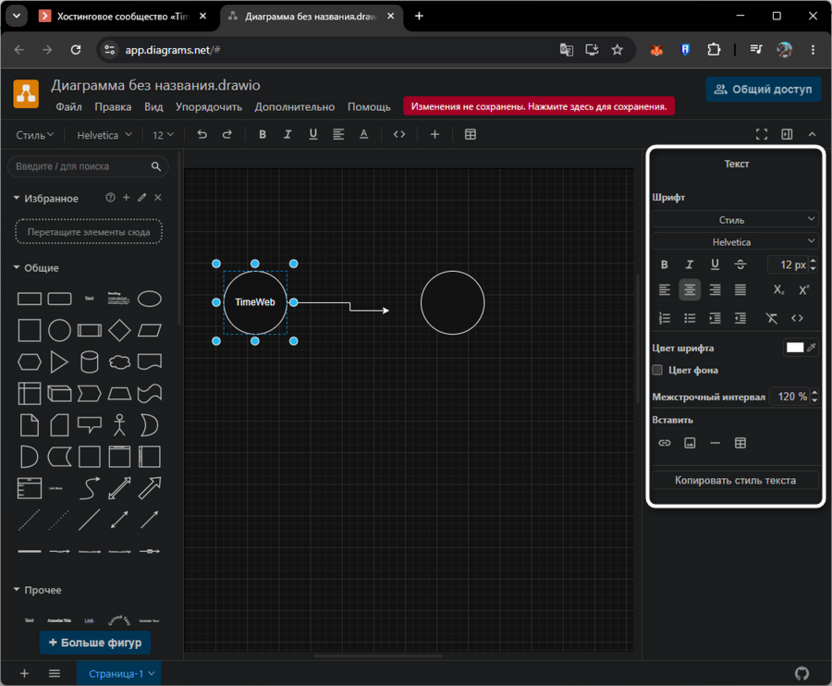This screenshot has height=686, width=832.
Task: Click the redo arrow in the toolbar
Action: click(x=227, y=135)
